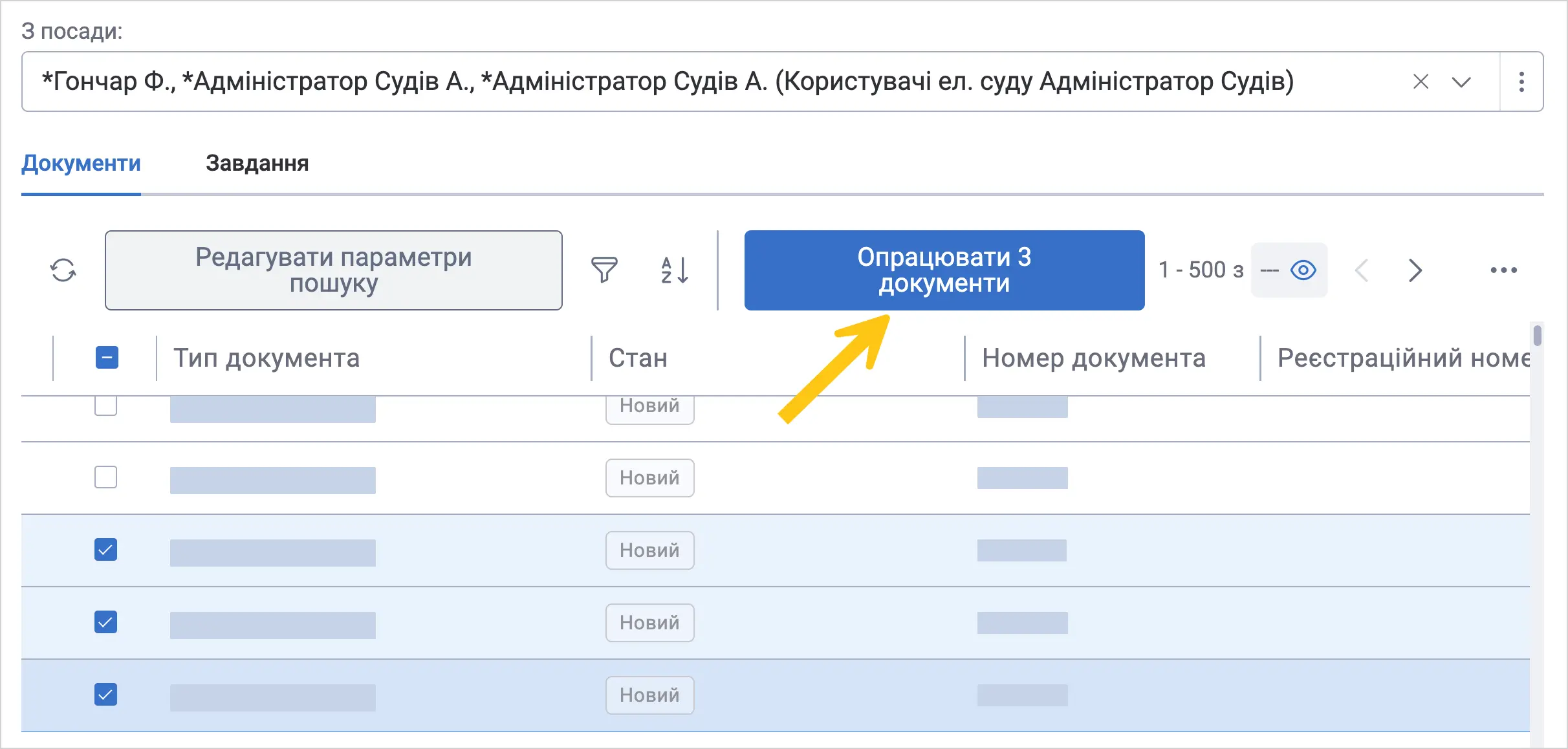Uncheck the first selected row checkbox

click(x=105, y=550)
